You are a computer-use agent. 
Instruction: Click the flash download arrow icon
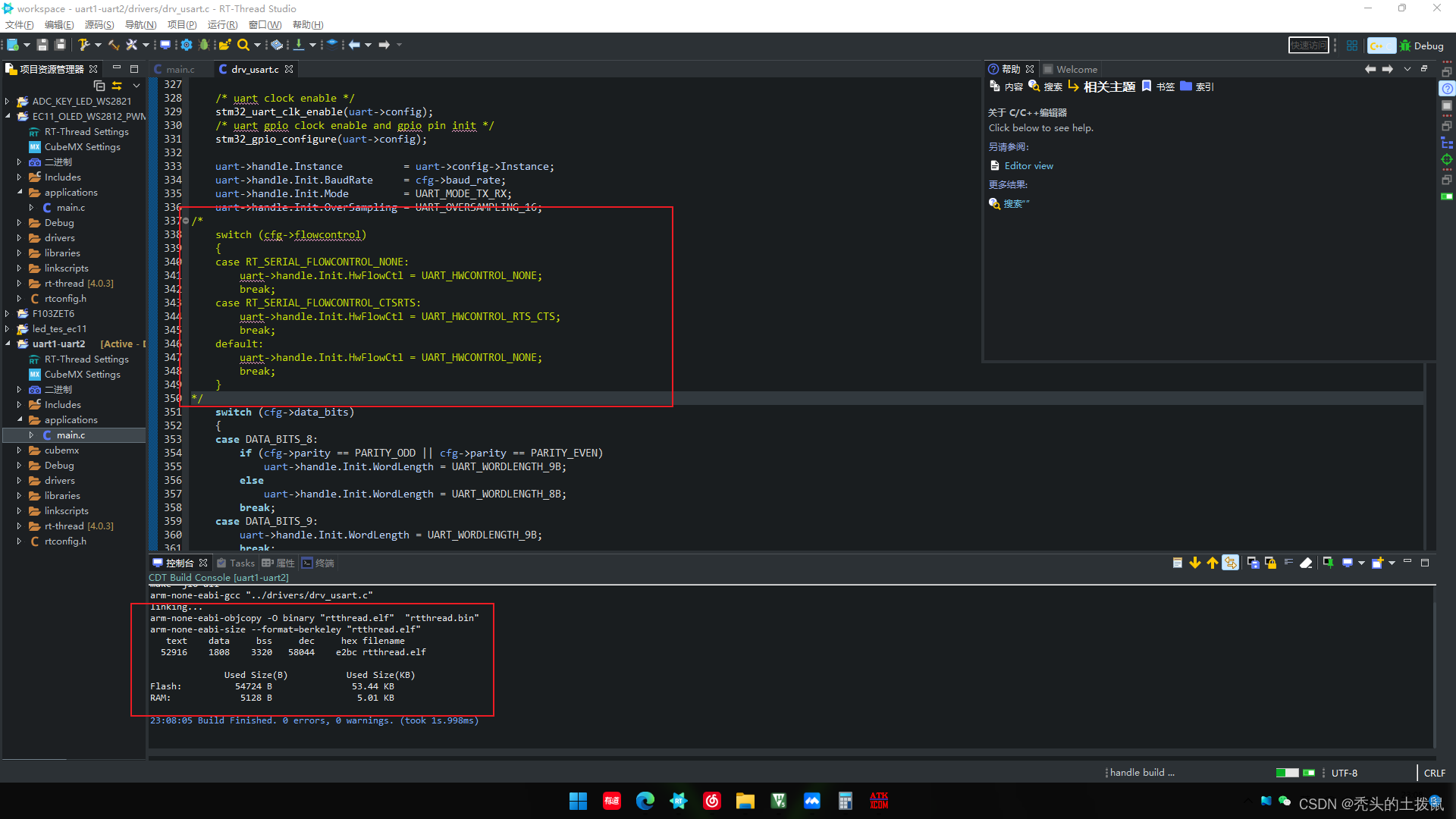coord(299,45)
